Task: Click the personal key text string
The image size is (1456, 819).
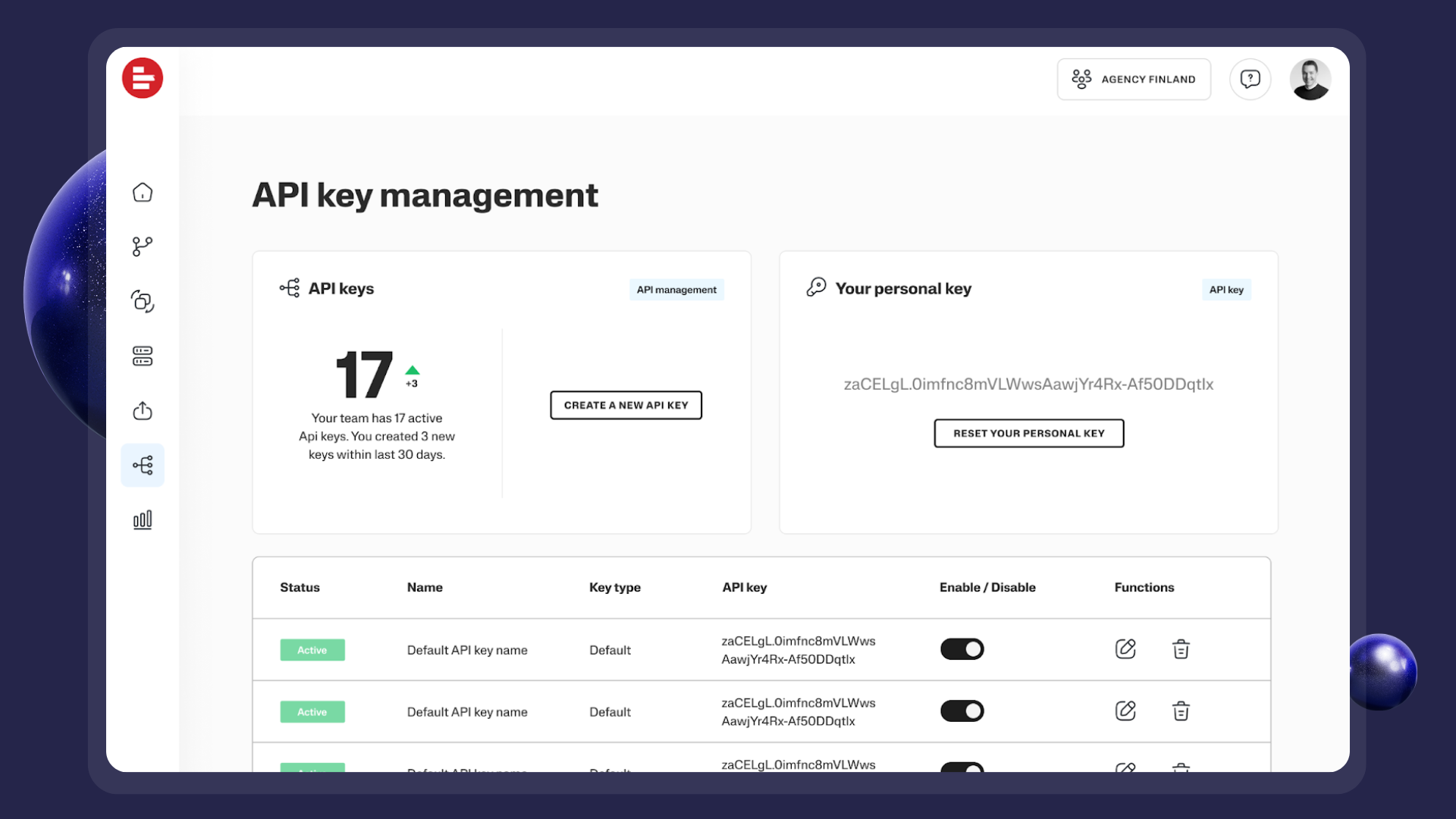Action: [x=1028, y=384]
